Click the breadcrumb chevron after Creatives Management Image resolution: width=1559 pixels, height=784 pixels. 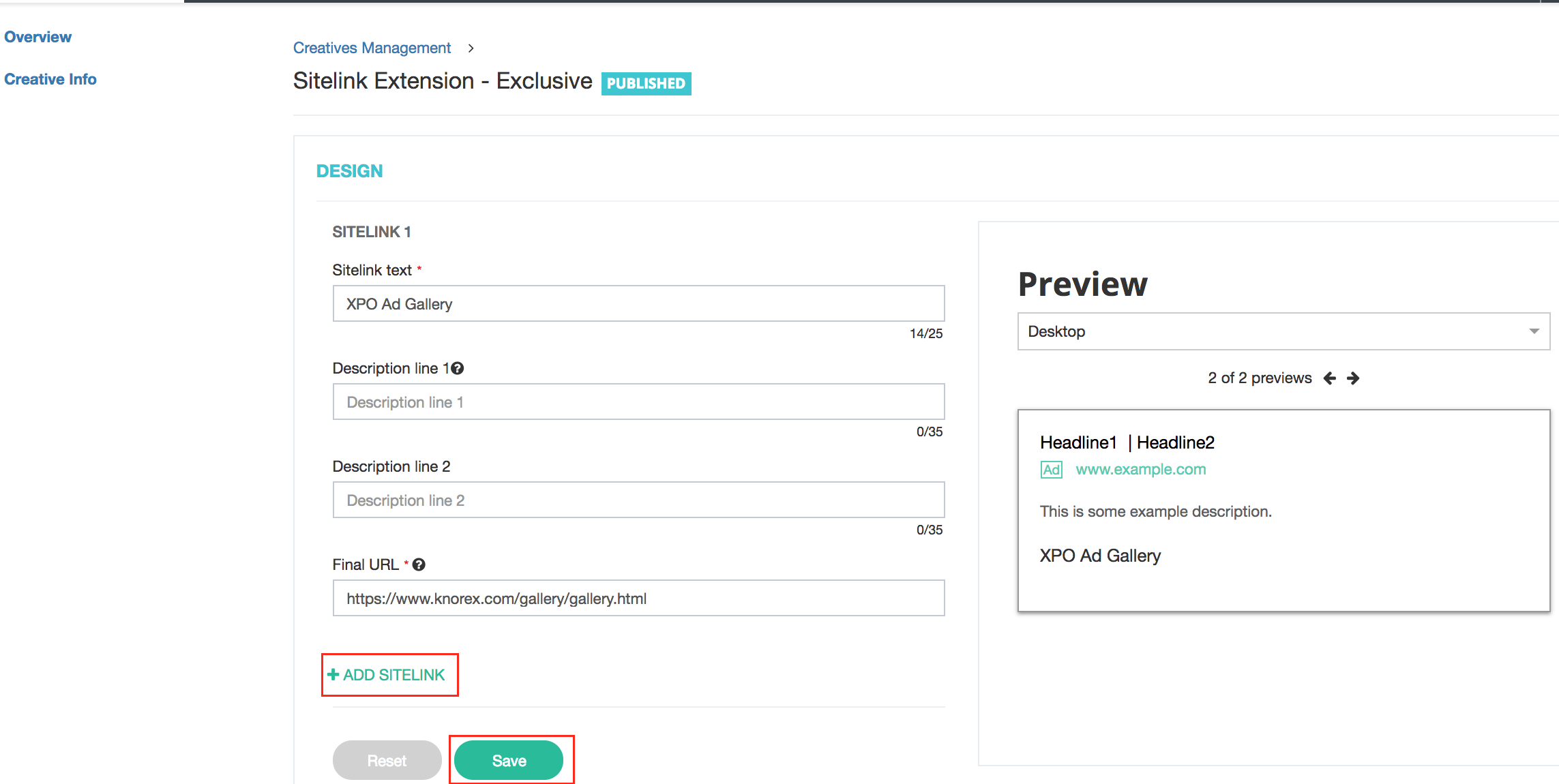471,48
